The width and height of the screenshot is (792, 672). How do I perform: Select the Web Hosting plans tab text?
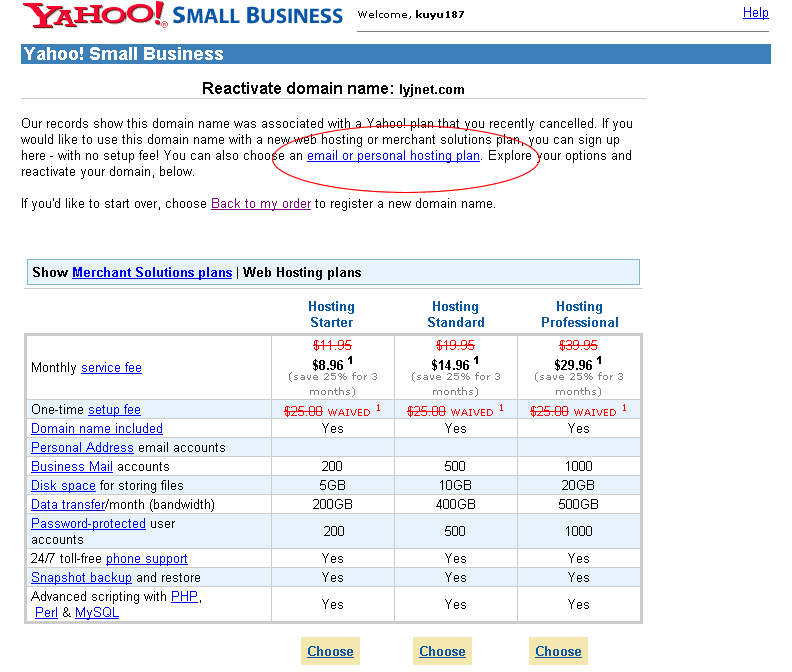coord(302,272)
